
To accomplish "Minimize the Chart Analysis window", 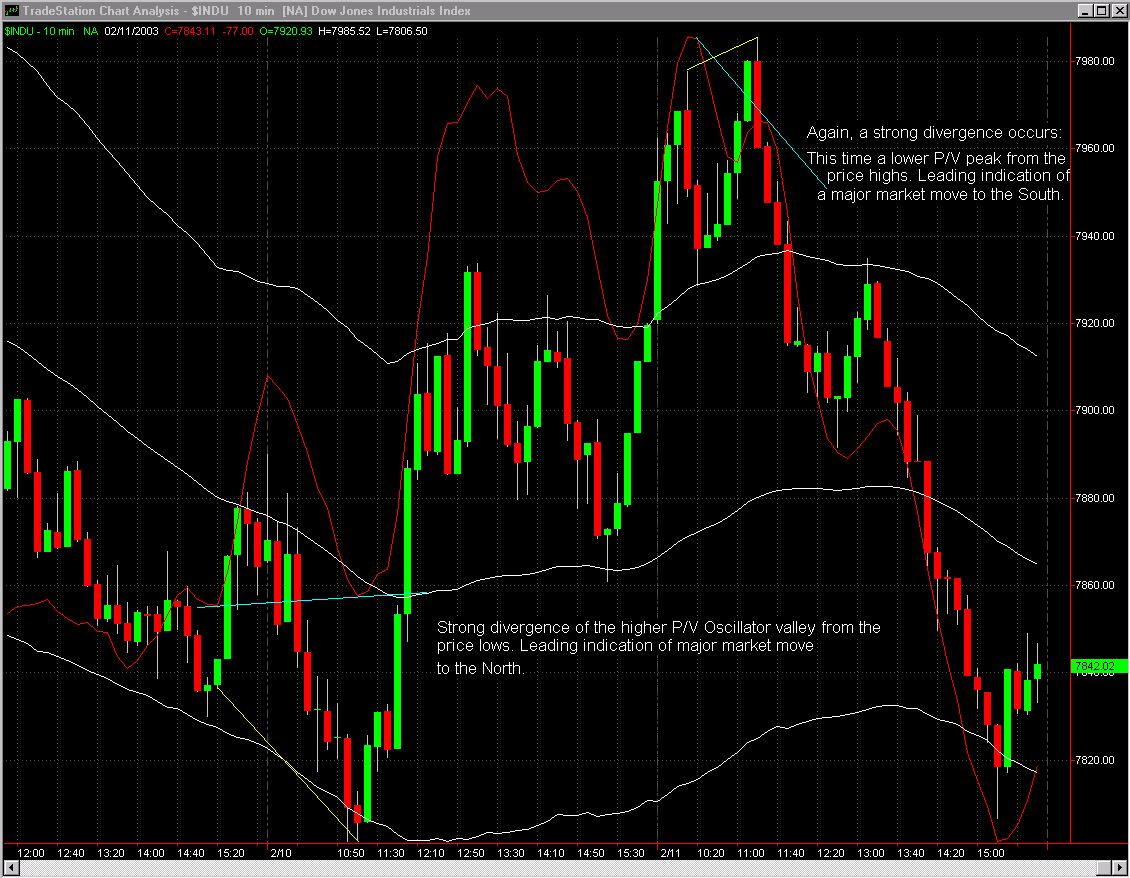I will point(1086,11).
